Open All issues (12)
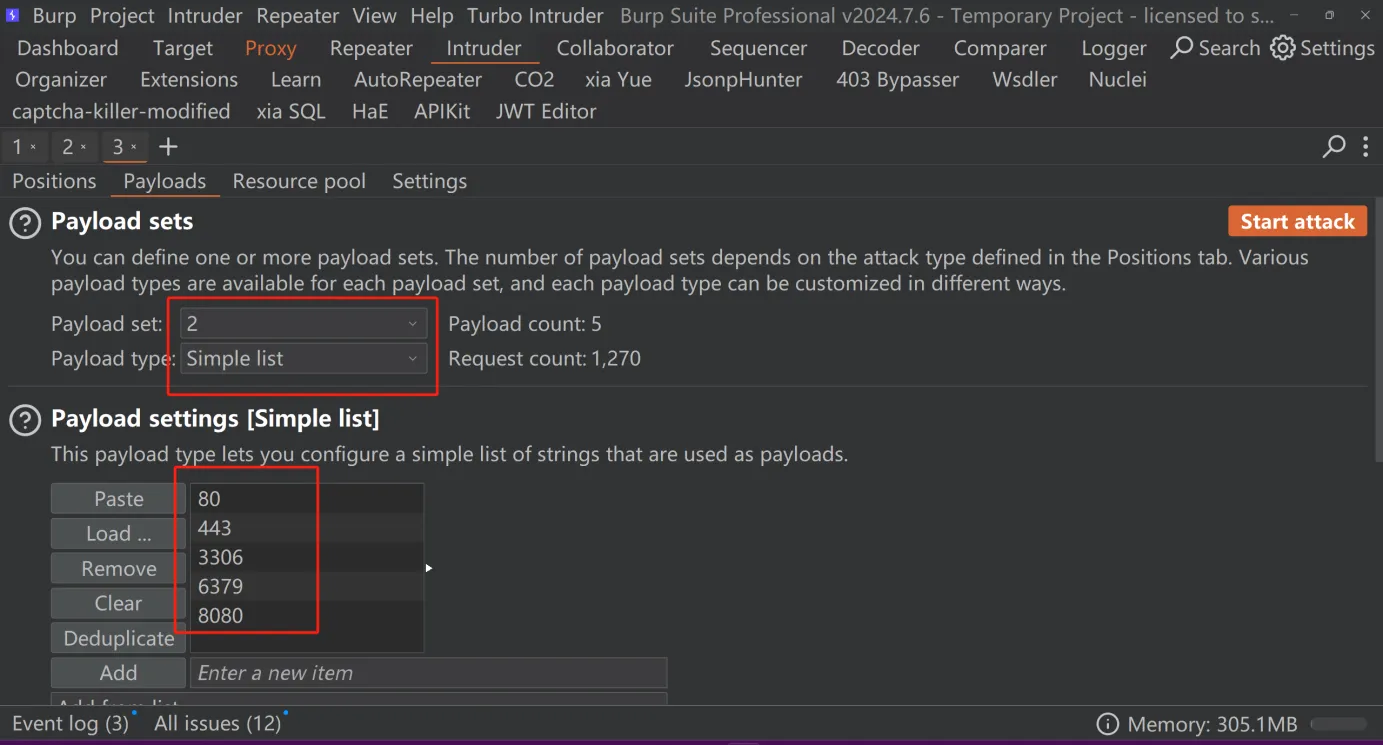 click(x=217, y=724)
